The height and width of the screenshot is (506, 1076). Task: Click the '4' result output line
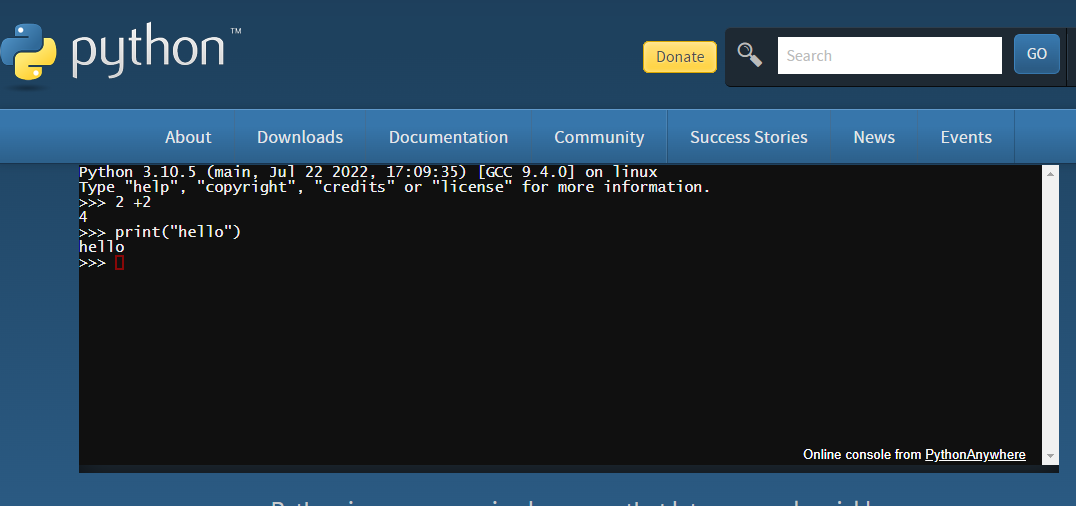tap(83, 217)
